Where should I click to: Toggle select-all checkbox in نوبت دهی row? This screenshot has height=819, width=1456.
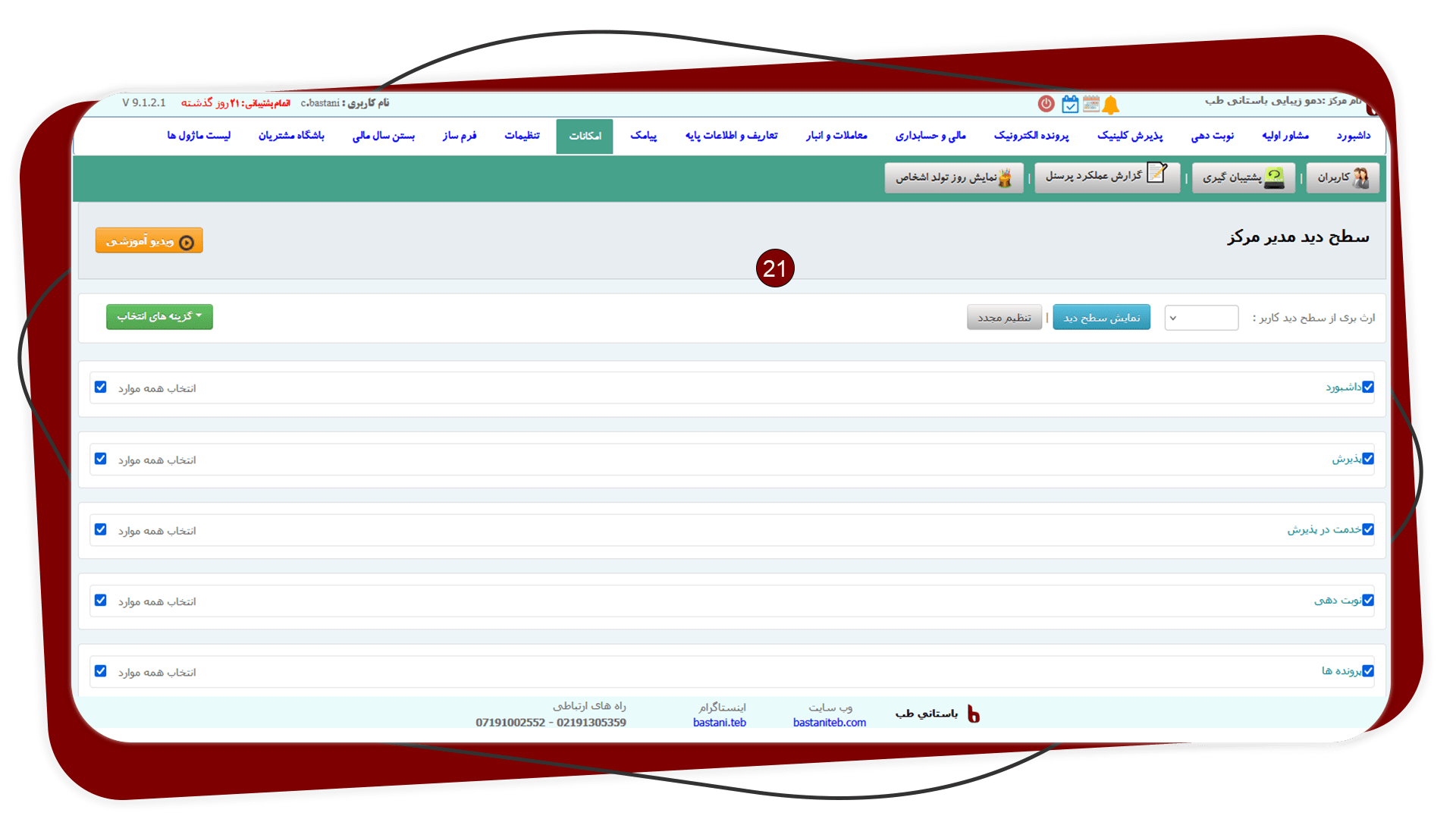click(x=101, y=600)
